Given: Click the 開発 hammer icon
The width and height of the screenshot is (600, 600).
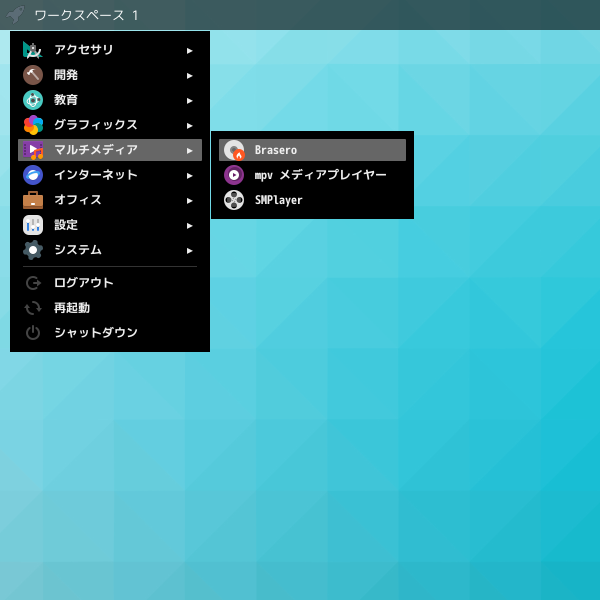Looking at the screenshot, I should click(33, 75).
